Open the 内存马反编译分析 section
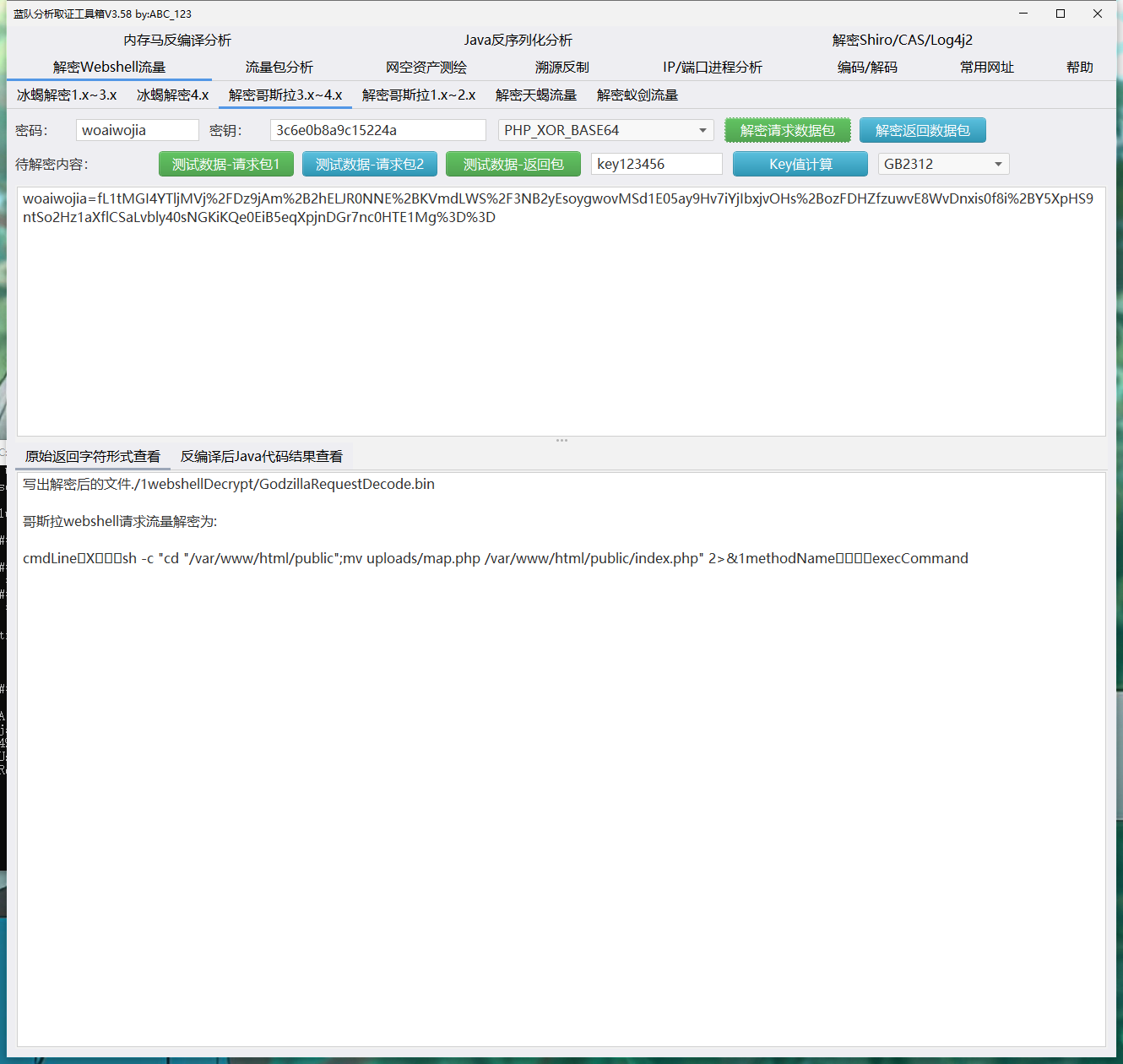This screenshot has height=1064, width=1123. [177, 41]
